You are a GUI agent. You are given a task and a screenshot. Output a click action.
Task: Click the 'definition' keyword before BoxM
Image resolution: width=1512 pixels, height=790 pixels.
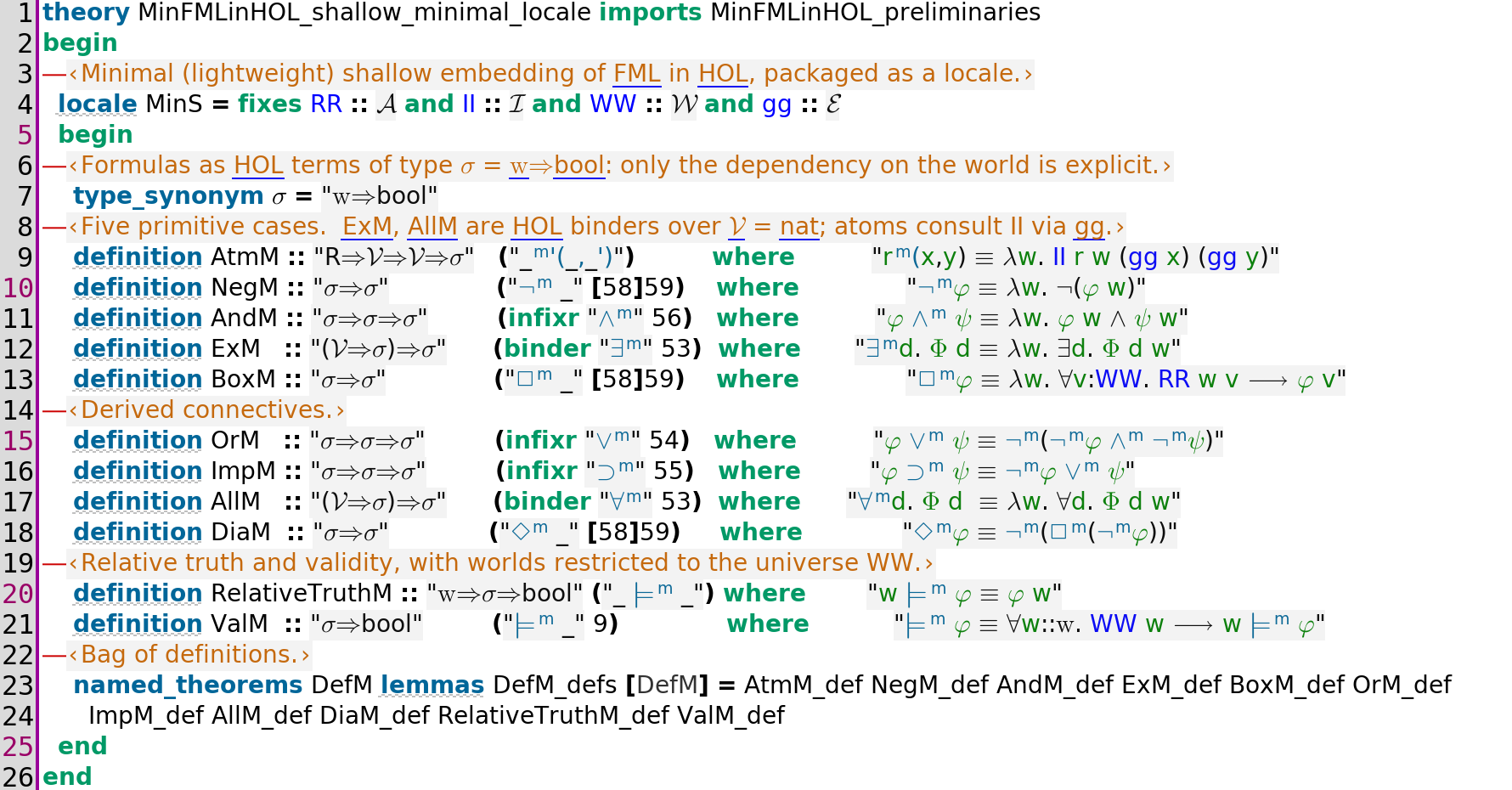(138, 380)
